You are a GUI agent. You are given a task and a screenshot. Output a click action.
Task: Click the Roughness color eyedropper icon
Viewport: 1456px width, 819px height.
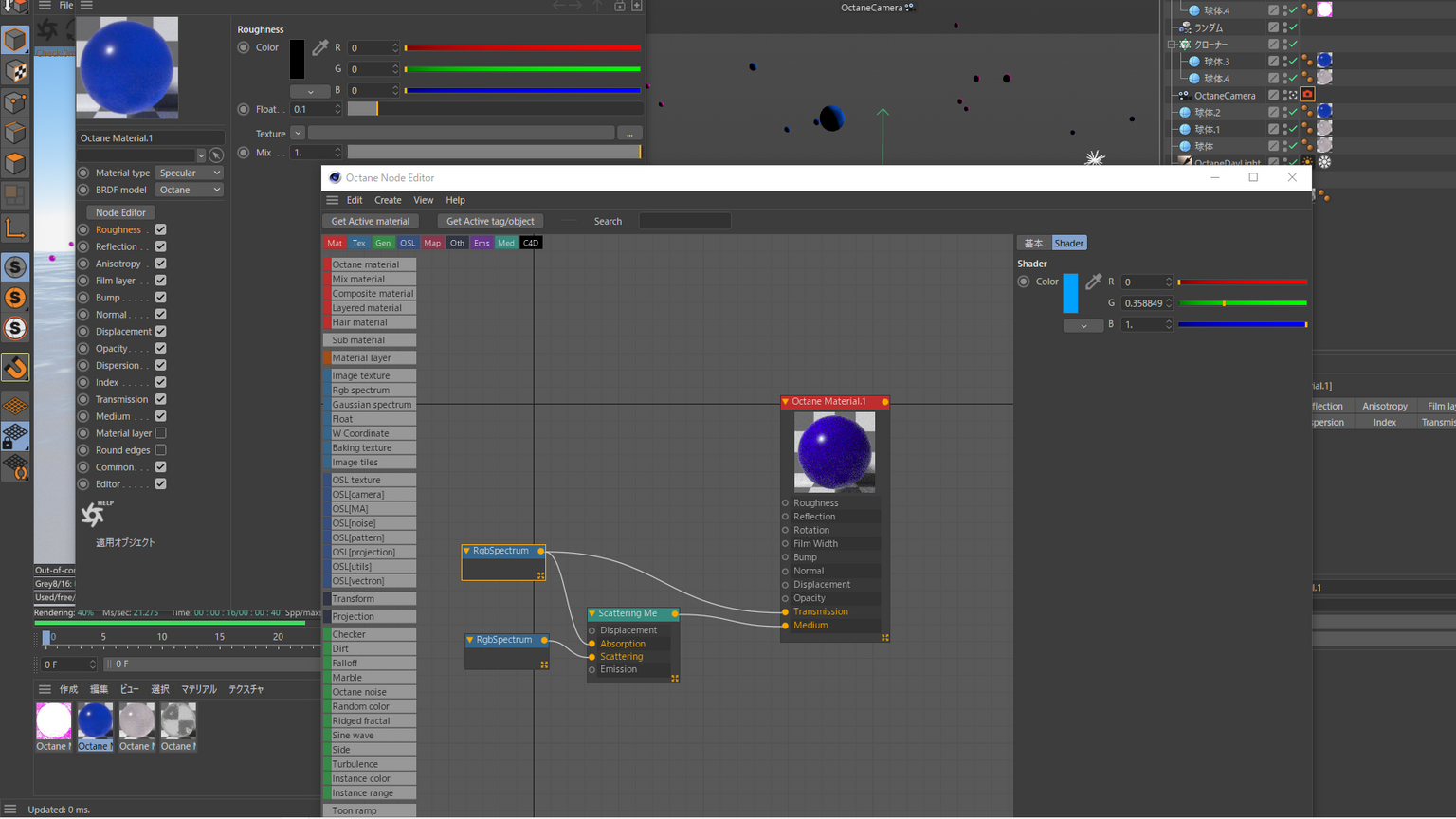click(320, 47)
